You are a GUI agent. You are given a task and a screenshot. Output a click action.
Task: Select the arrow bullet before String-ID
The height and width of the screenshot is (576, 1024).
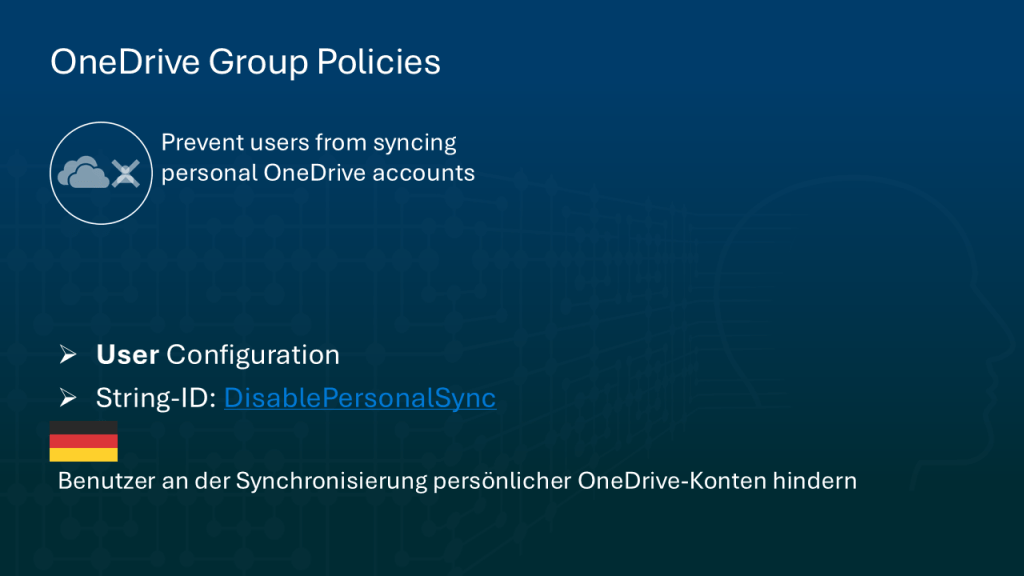(68, 399)
